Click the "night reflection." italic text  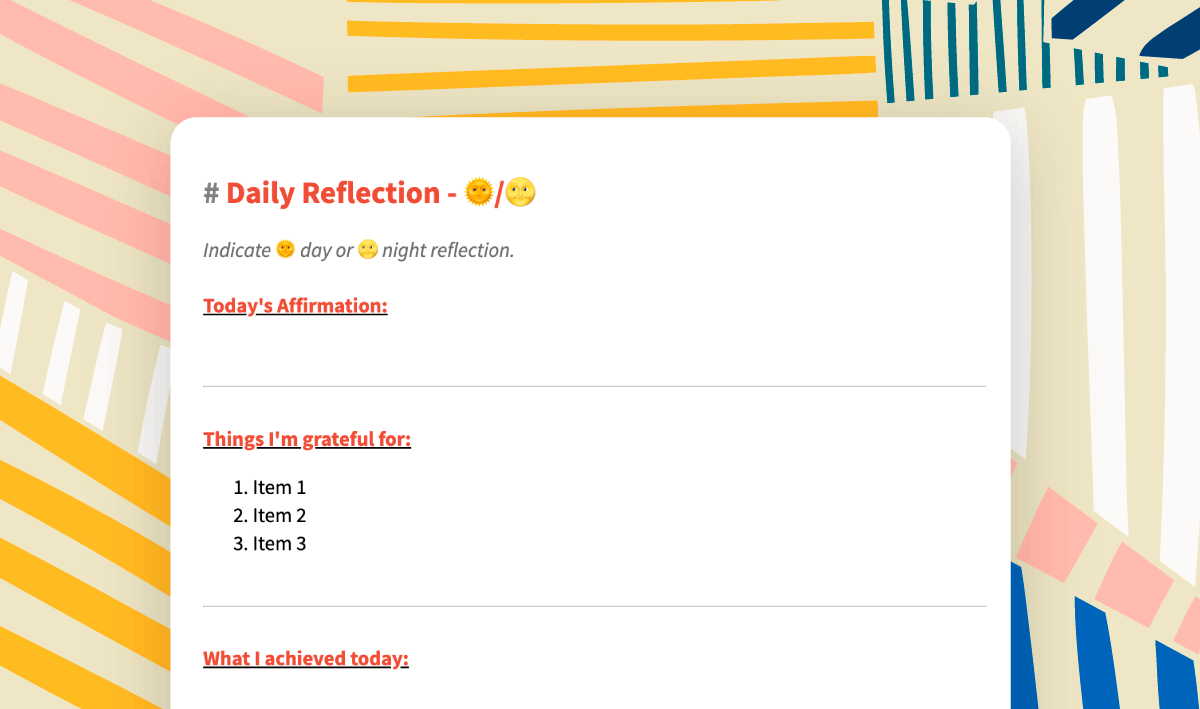[x=448, y=250]
